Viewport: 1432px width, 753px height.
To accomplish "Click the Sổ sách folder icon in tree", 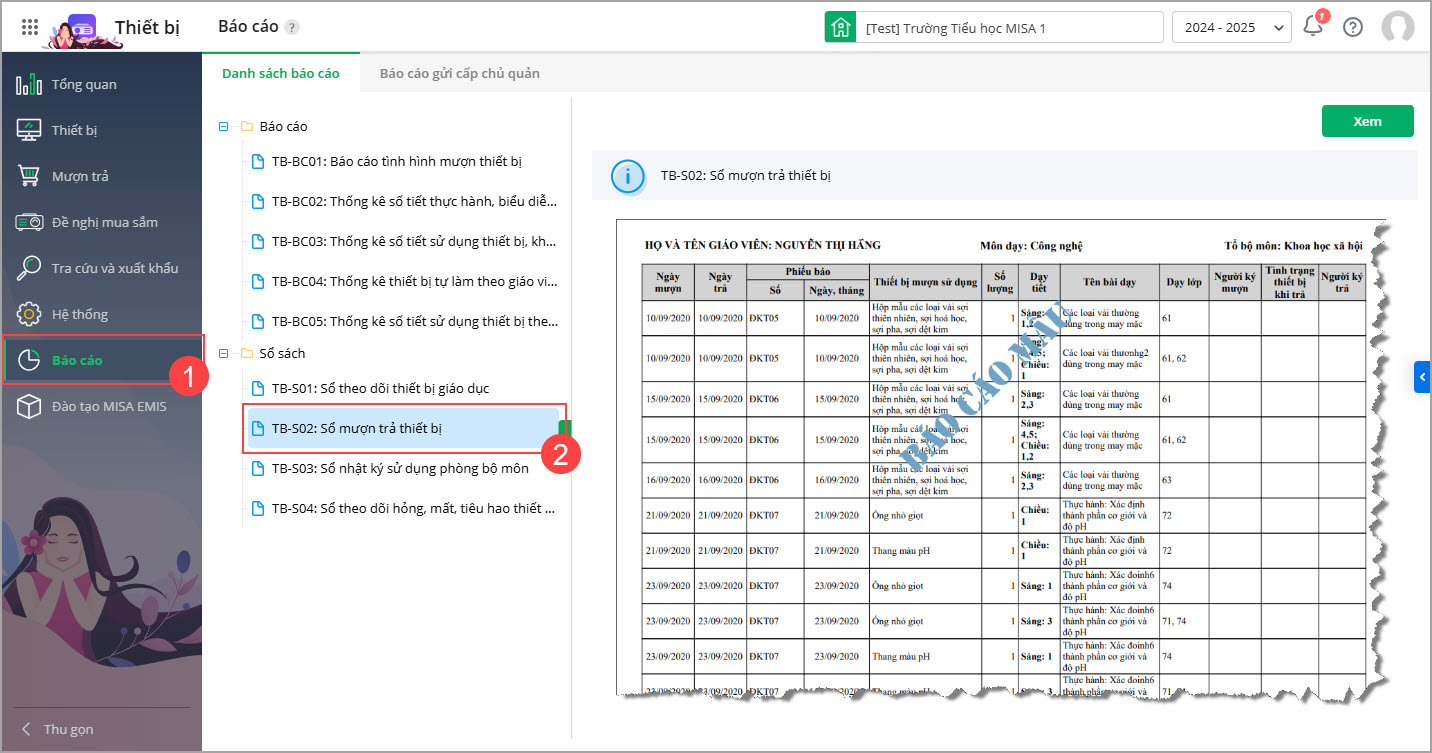I will coord(246,353).
